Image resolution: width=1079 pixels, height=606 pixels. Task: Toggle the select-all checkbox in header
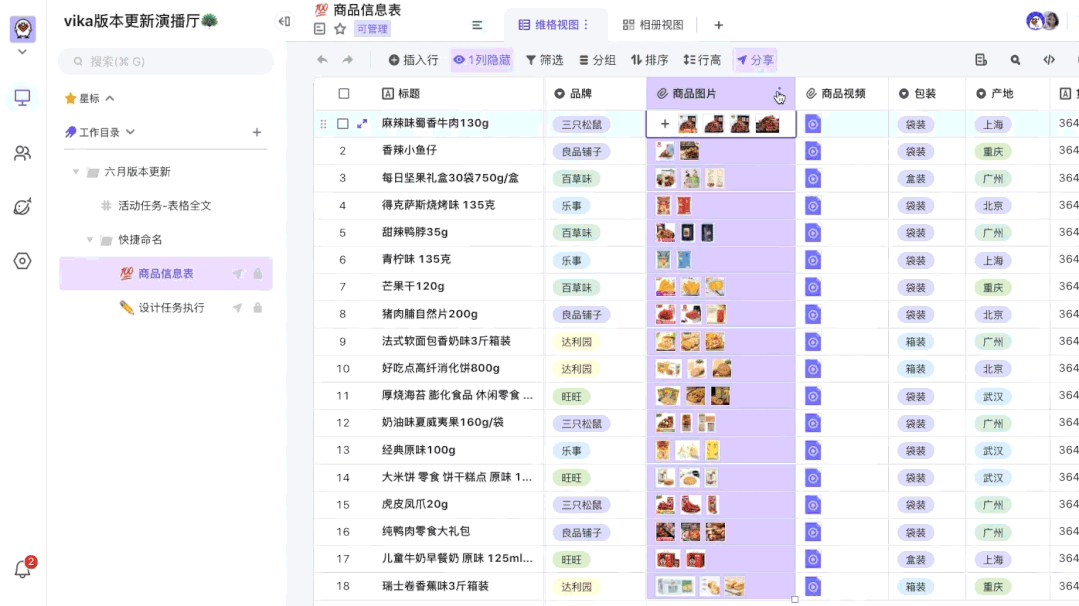344,94
